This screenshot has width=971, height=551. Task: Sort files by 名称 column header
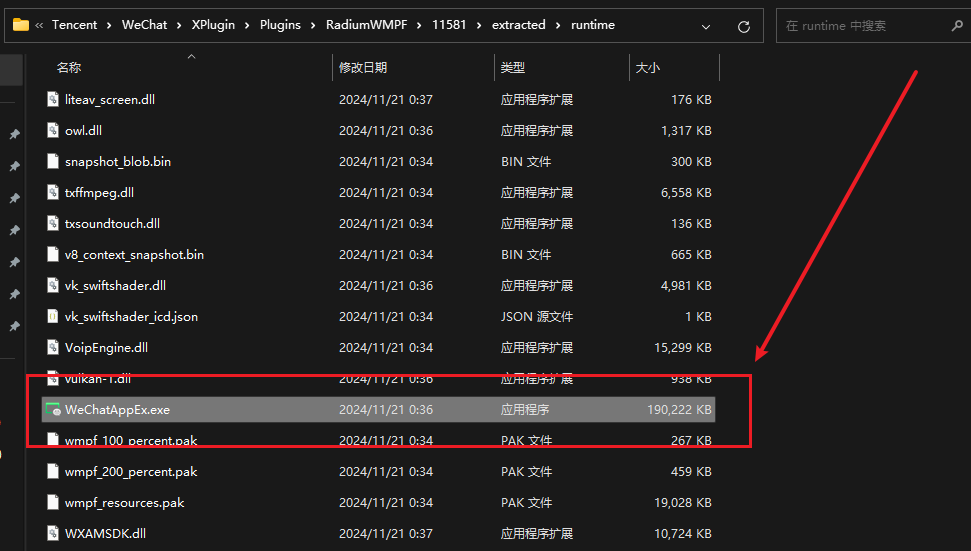(x=69, y=67)
